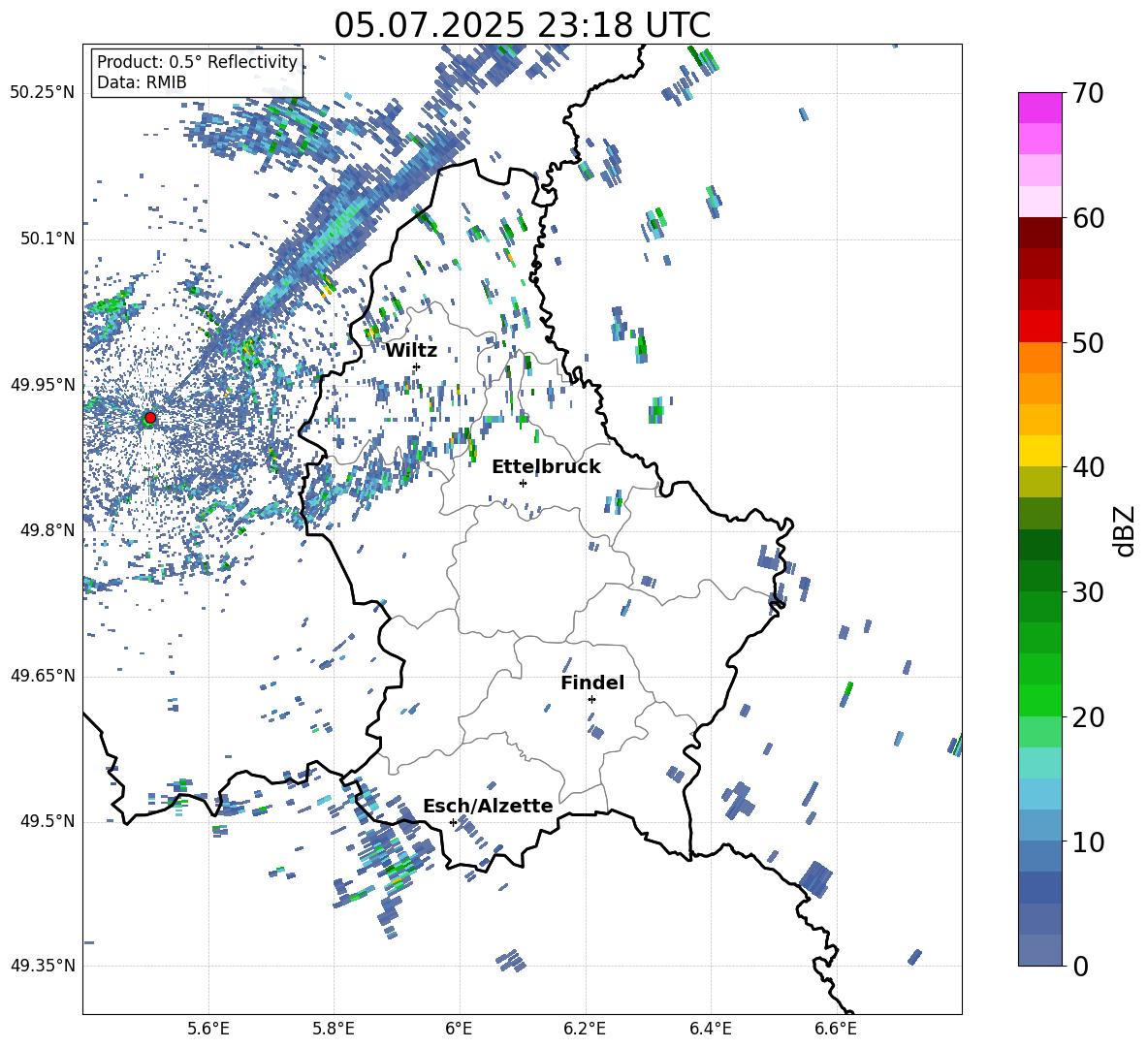Viewport: 1148px width, 1048px height.
Task: Click the 5.6°E longitude label
Action: tap(208, 1029)
